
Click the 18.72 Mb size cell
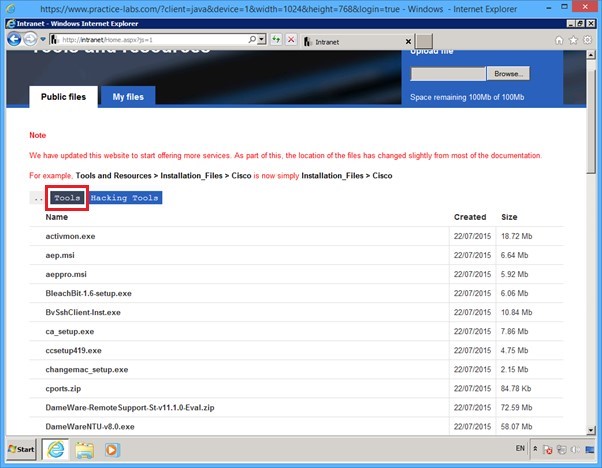point(516,236)
